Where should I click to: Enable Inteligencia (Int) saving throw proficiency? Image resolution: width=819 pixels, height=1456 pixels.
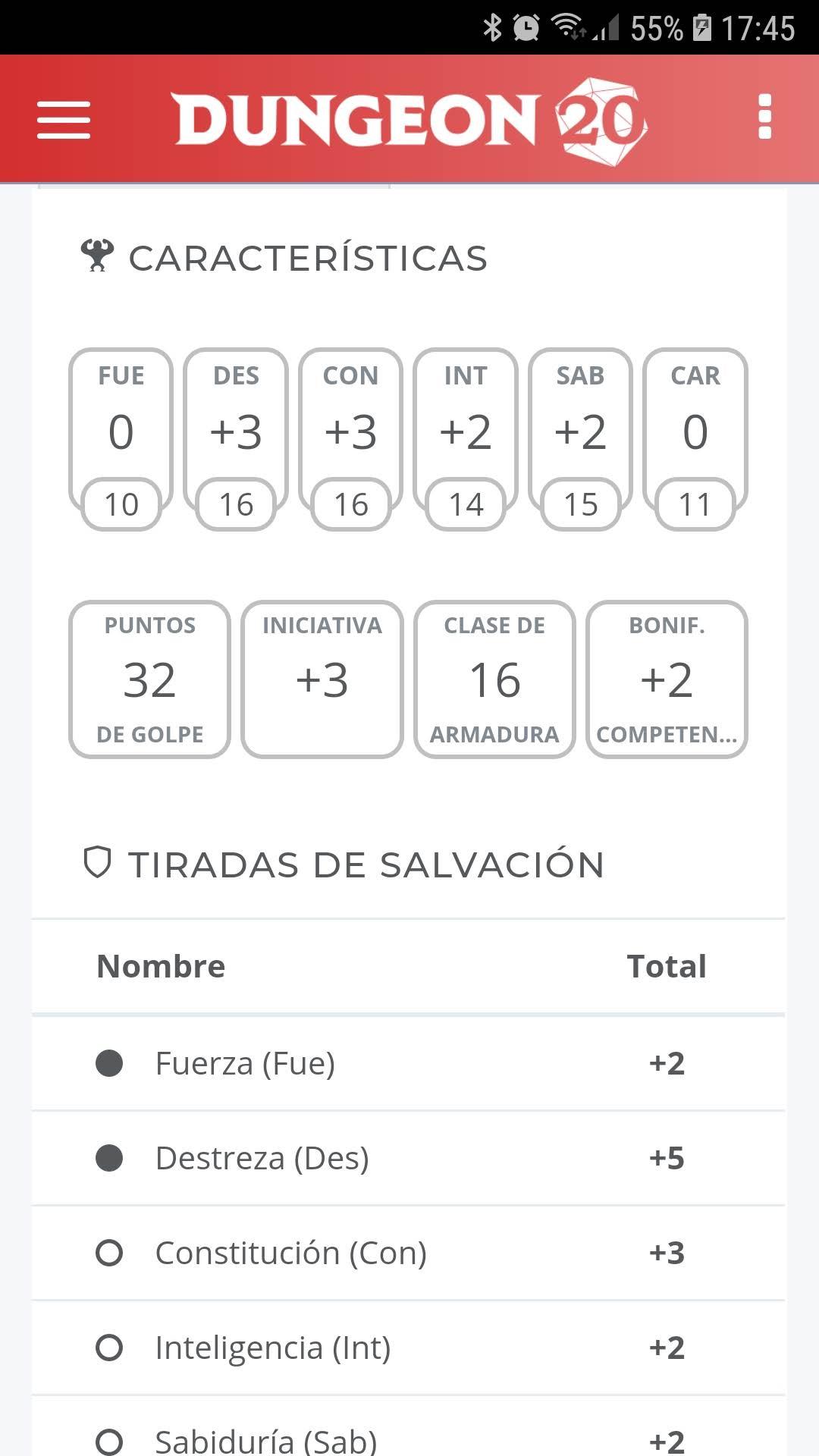point(109,1348)
